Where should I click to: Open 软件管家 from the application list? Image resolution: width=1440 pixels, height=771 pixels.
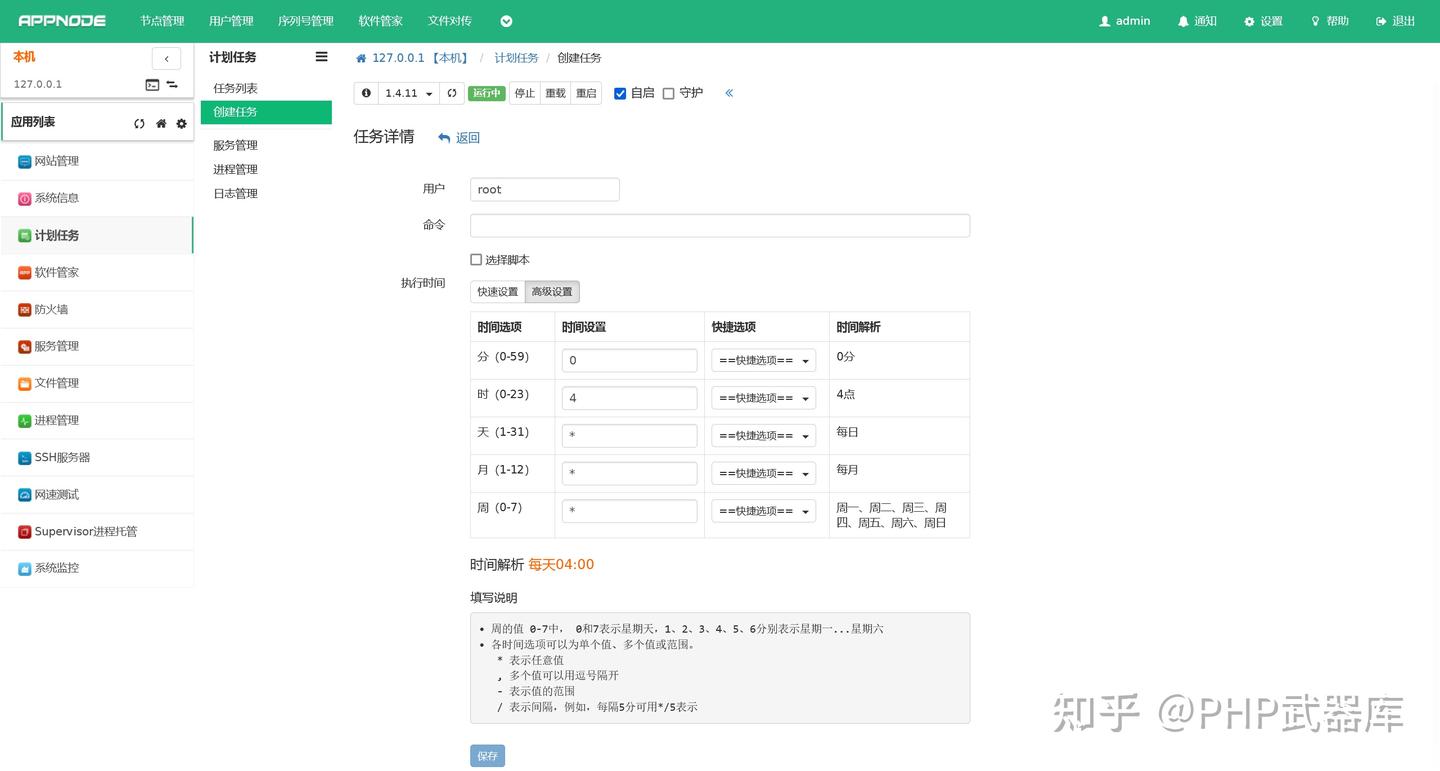[55, 272]
